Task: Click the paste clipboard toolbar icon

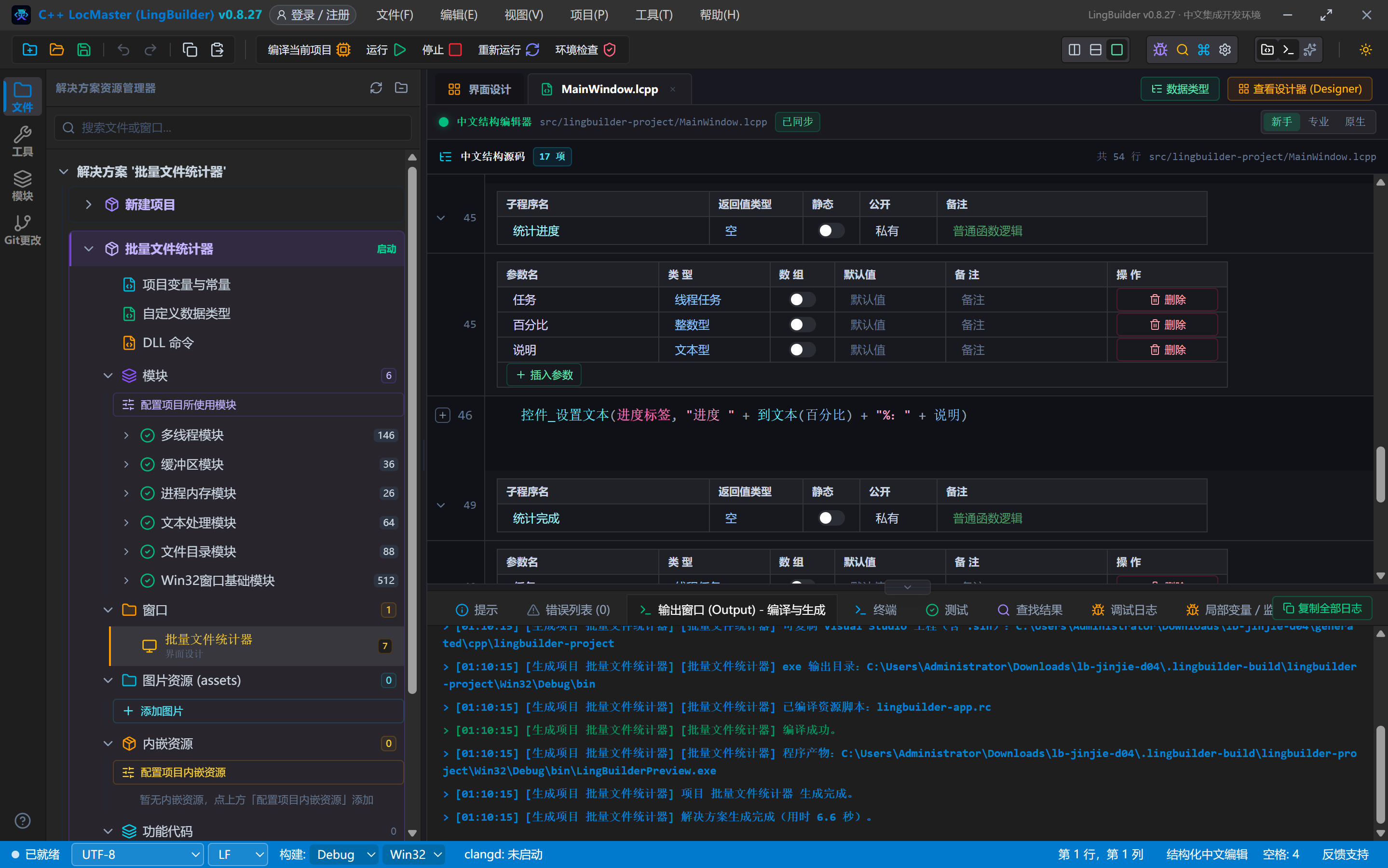Action: [x=217, y=50]
